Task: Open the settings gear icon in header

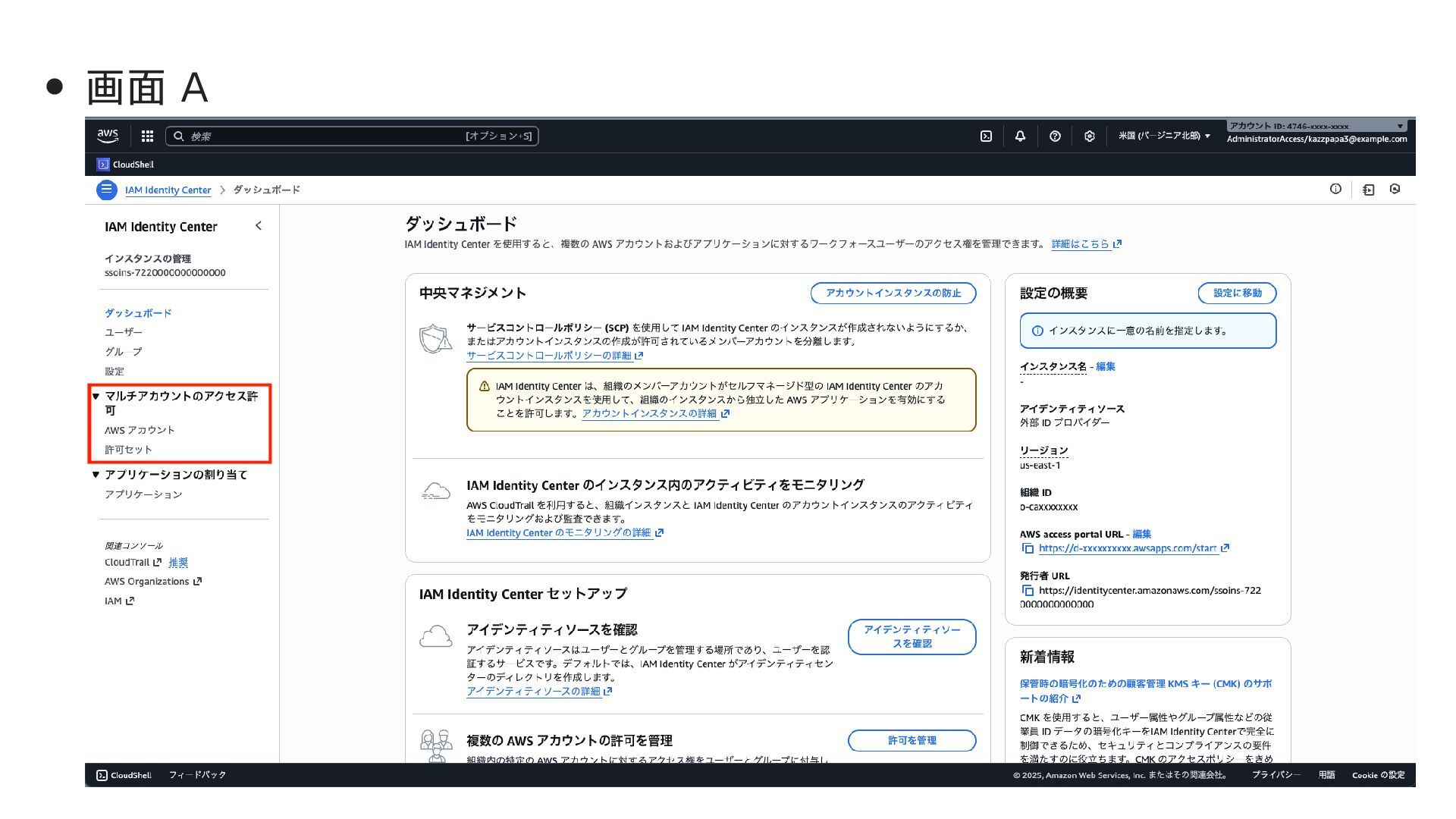Action: (1090, 136)
